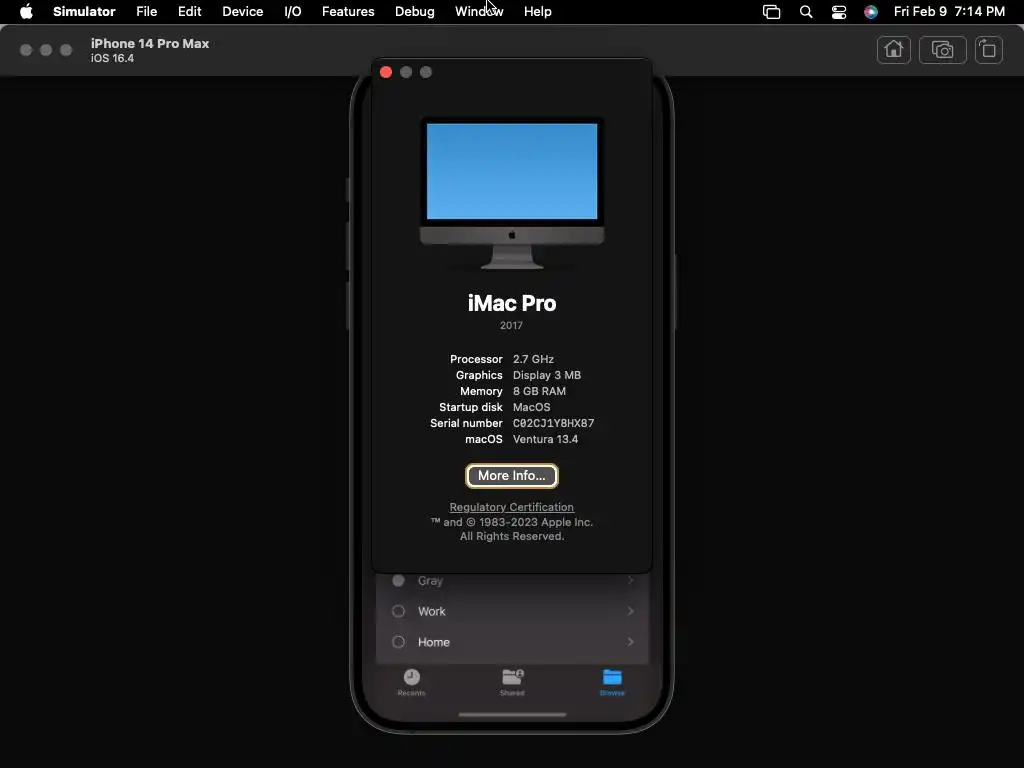Expand the Gray tag chevron

630,581
